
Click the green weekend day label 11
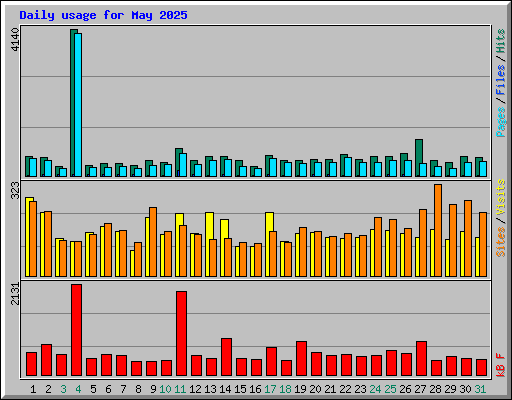pyautogui.click(x=180, y=389)
